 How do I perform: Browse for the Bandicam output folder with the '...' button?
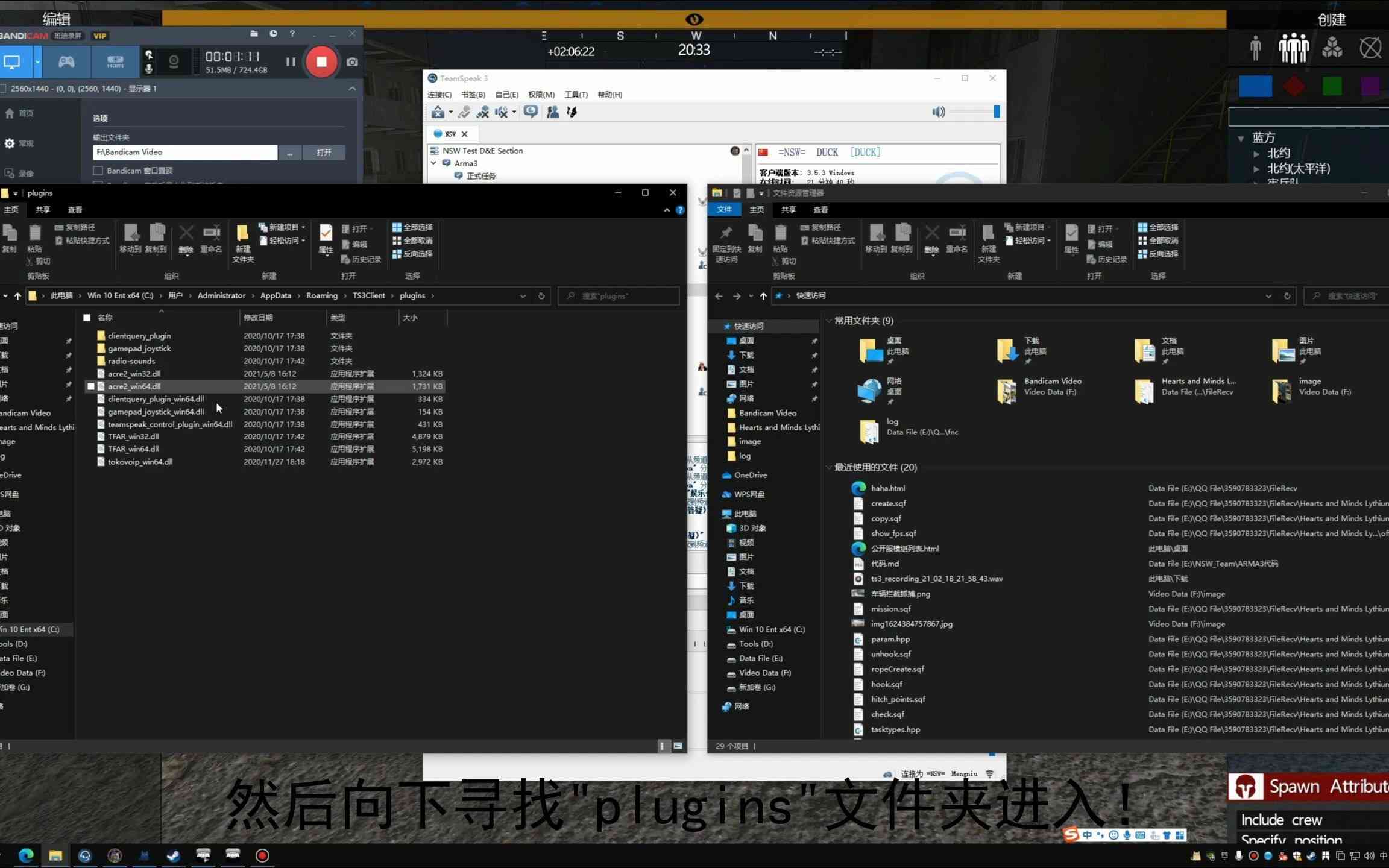click(x=290, y=153)
